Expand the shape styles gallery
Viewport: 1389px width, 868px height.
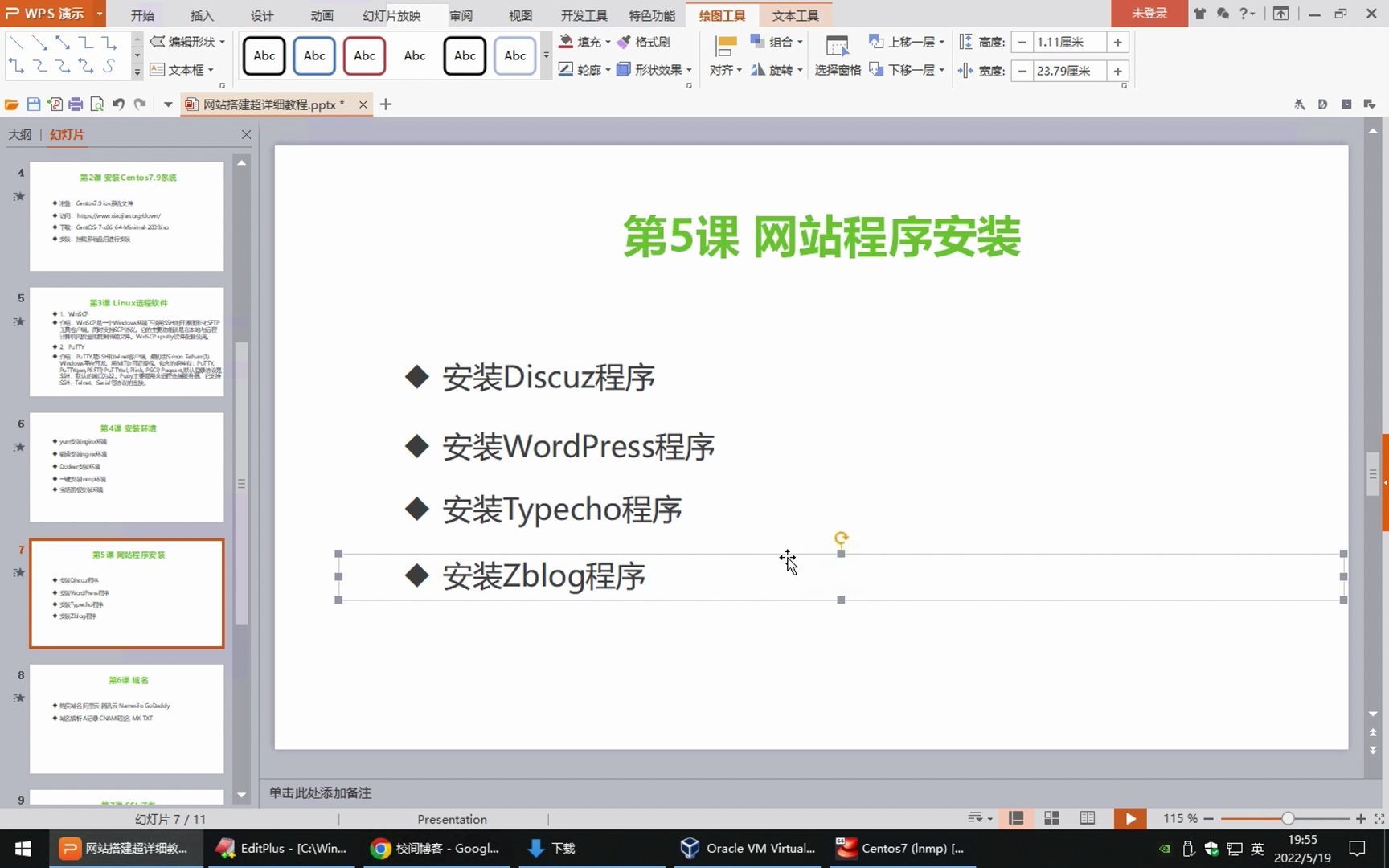point(547,56)
